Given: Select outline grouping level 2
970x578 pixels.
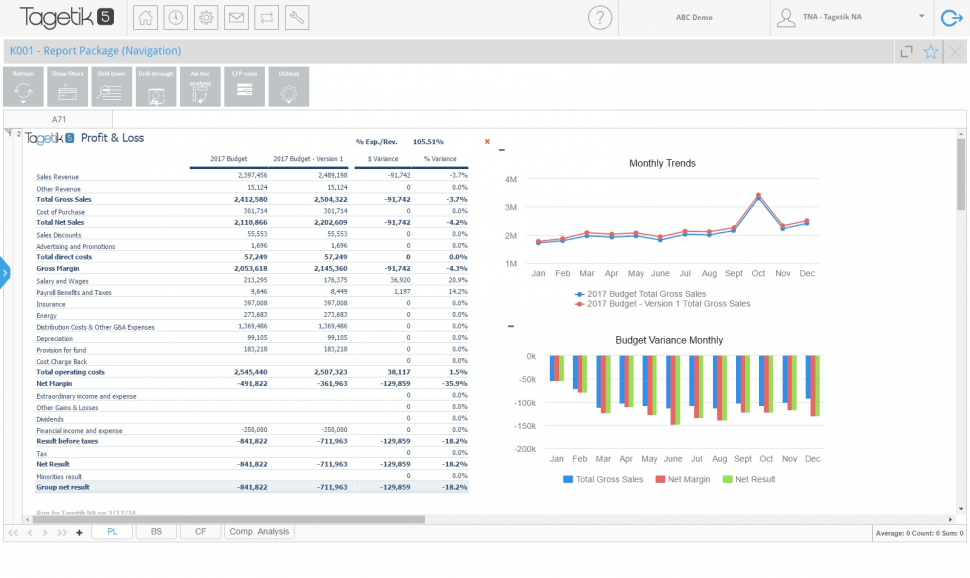Looking at the screenshot, I should pyautogui.click(x=19, y=134).
